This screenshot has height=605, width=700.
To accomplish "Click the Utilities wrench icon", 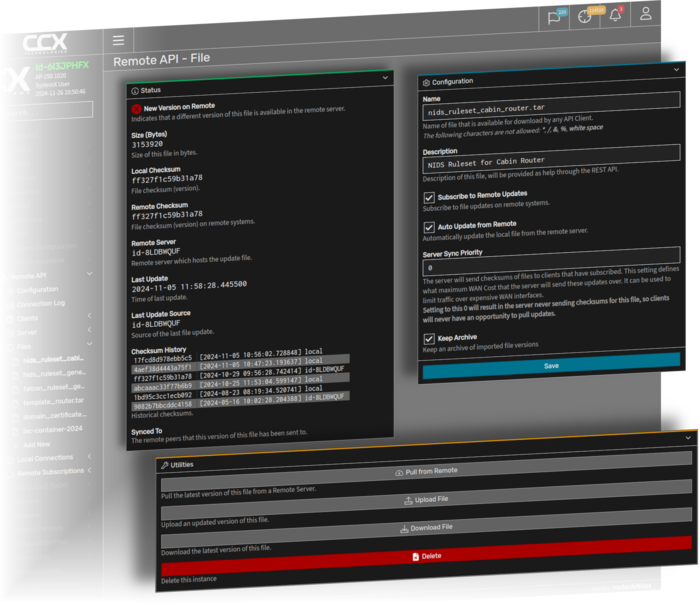I will coord(165,465).
